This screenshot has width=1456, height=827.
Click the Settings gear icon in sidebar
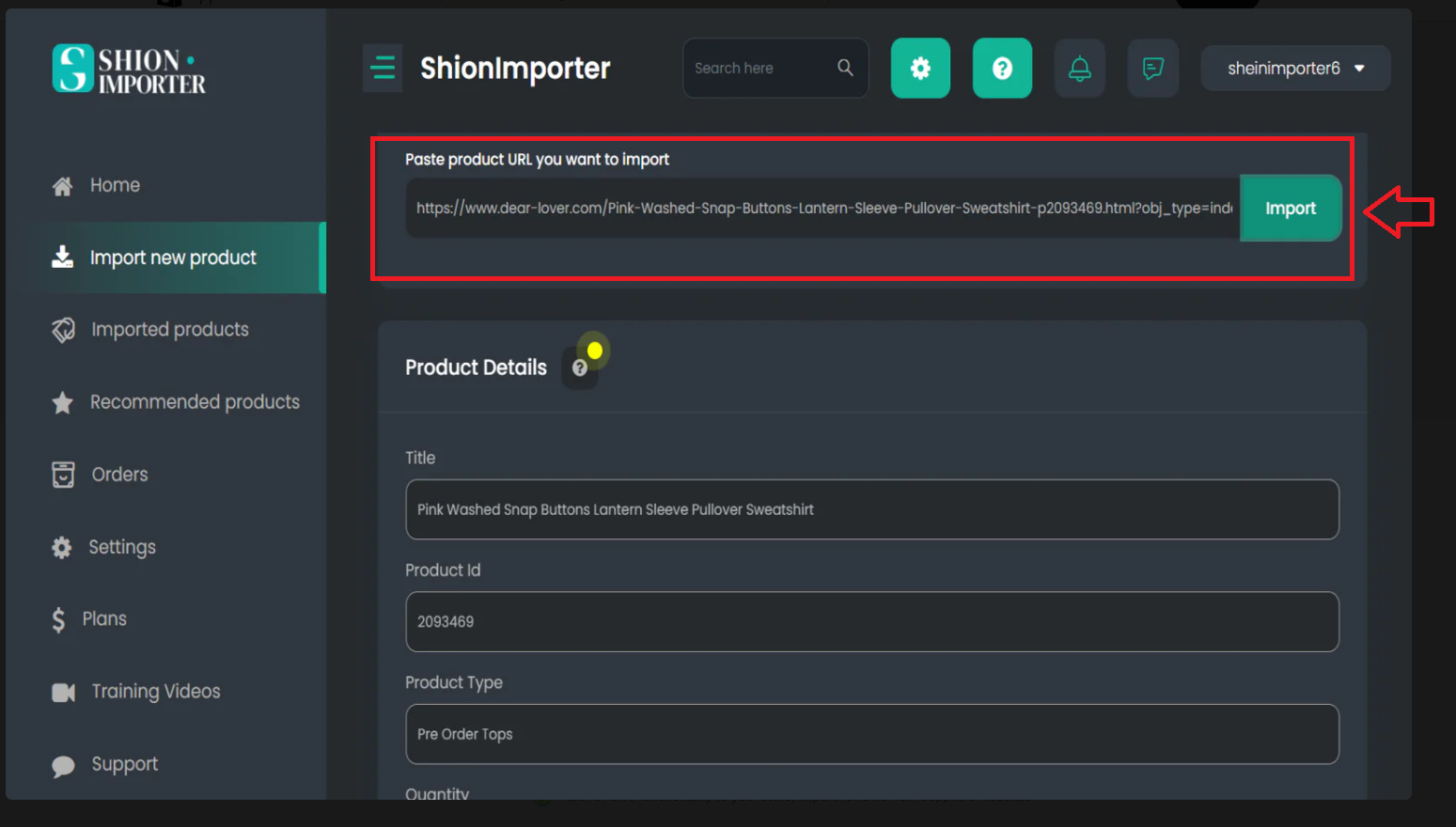tap(61, 547)
